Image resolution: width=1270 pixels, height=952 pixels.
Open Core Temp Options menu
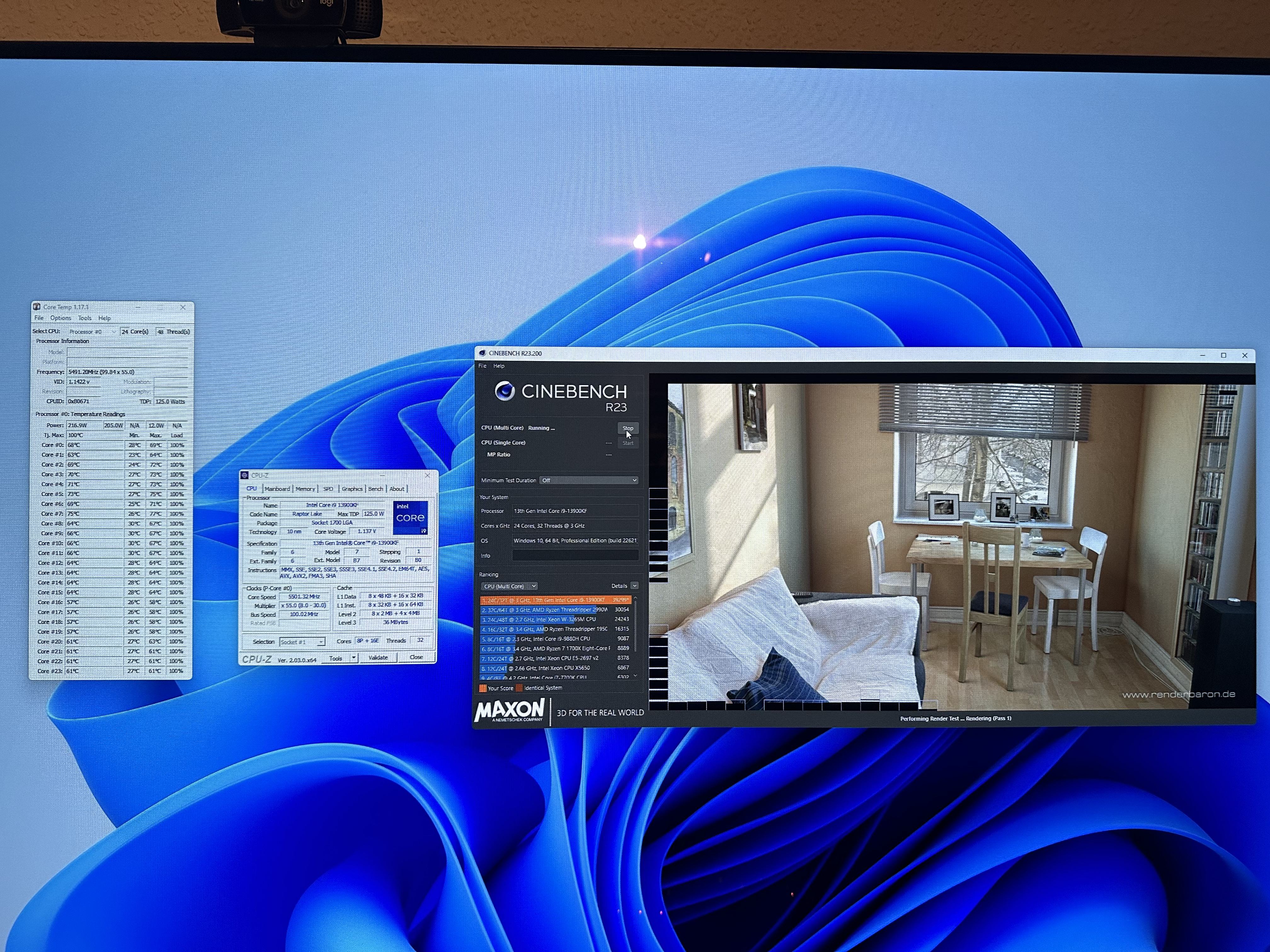coord(60,318)
